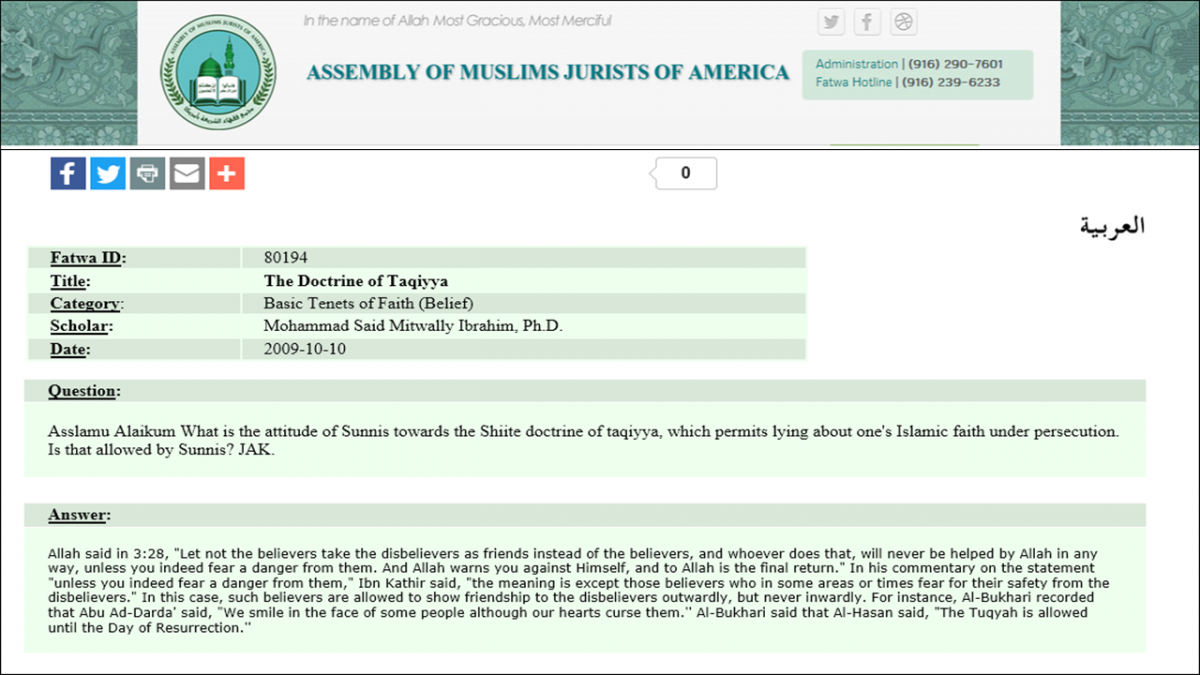Select the fatwa title The Doctrine of Taqiyya
1200x675 pixels.
pos(355,281)
